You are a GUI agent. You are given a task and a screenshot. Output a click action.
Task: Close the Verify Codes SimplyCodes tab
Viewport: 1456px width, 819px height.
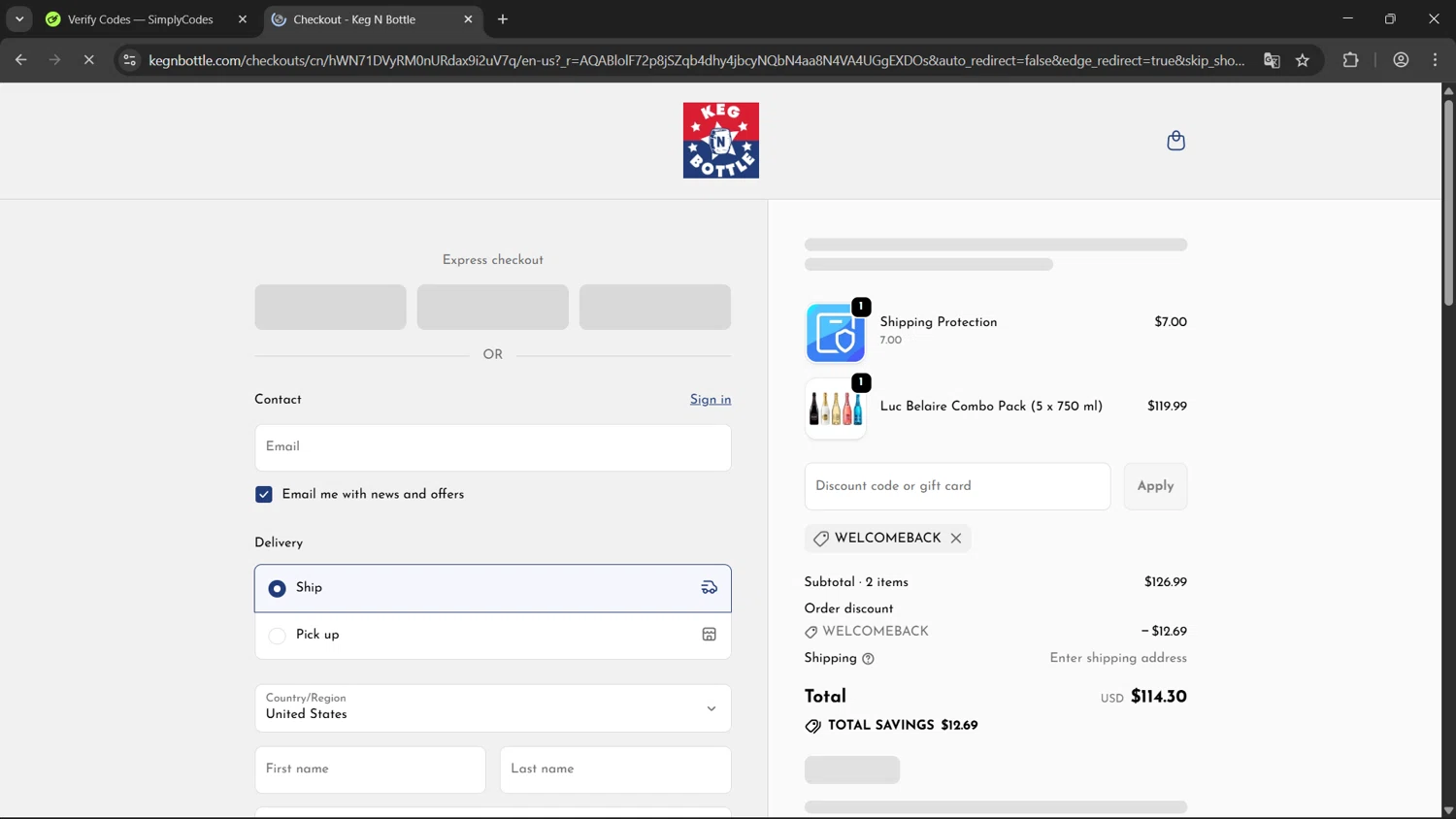243,19
